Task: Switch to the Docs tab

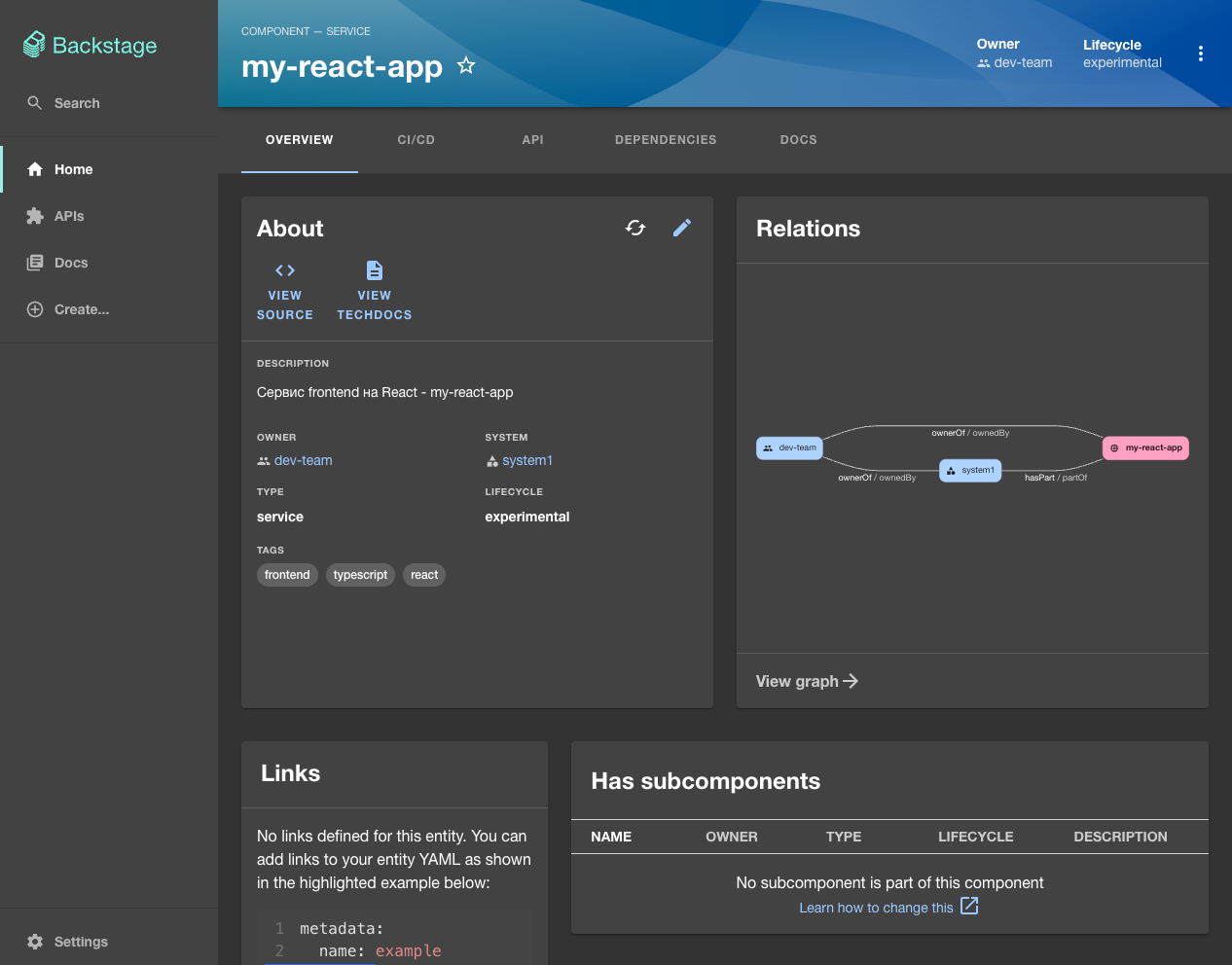Action: 799,140
